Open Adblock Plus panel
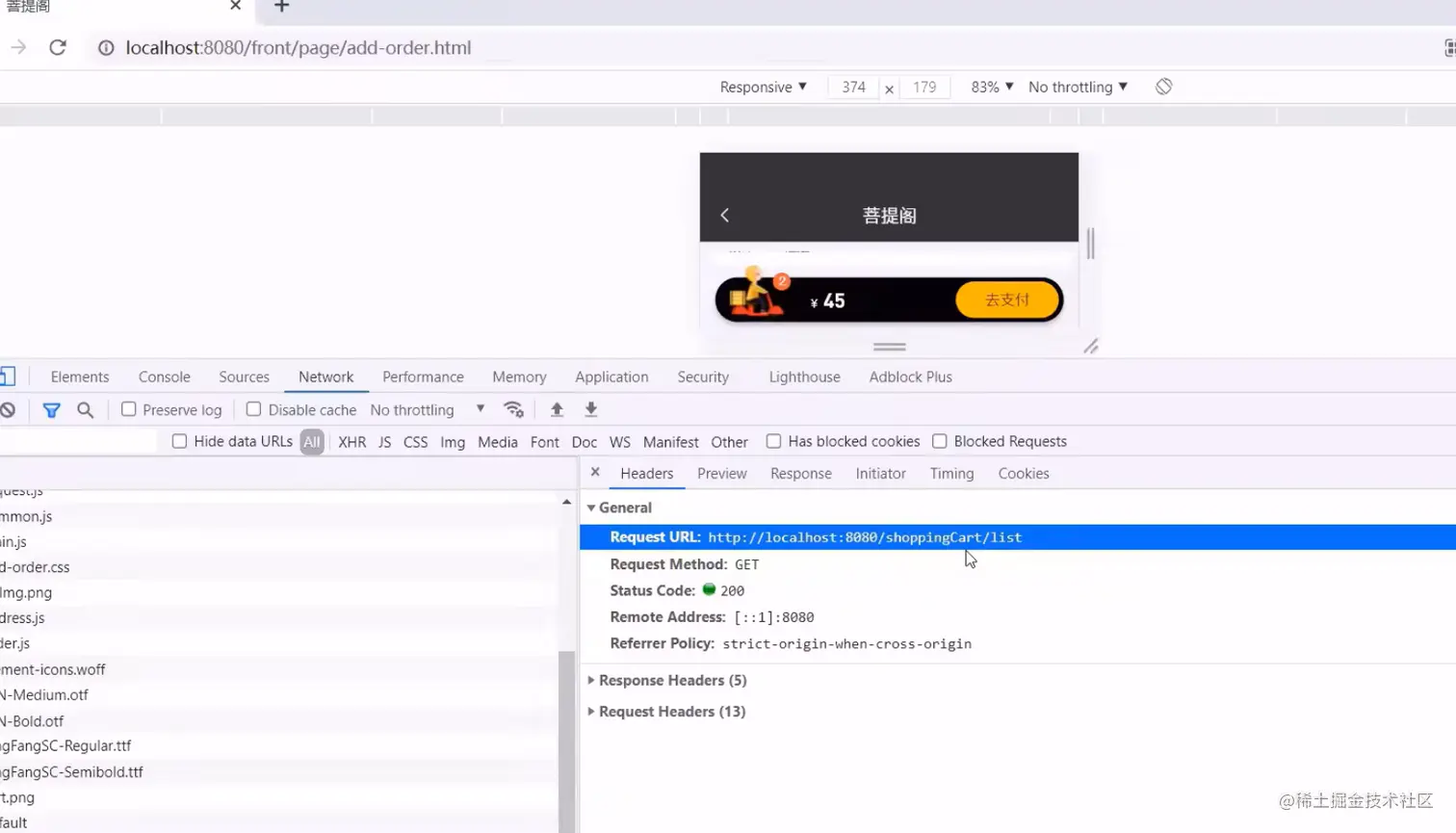This screenshot has height=833, width=1456. 910,377
